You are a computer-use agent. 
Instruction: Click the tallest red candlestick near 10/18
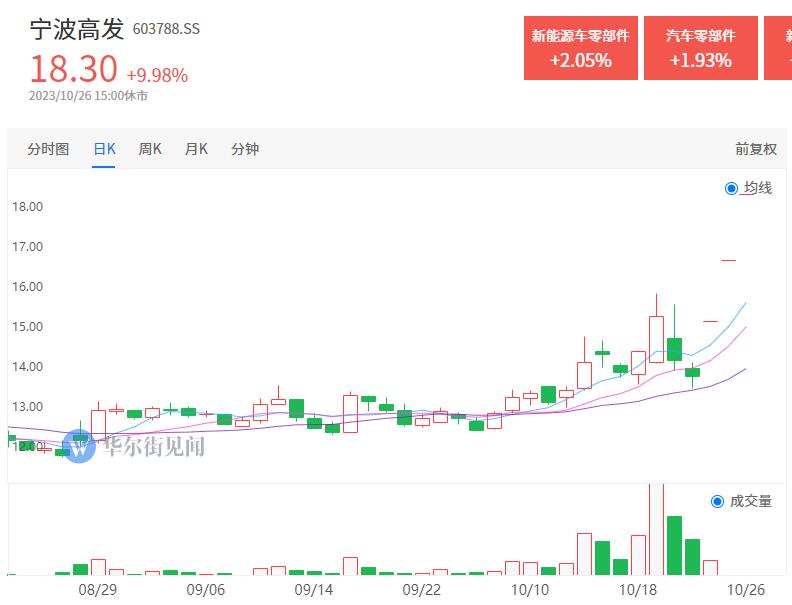coord(656,339)
